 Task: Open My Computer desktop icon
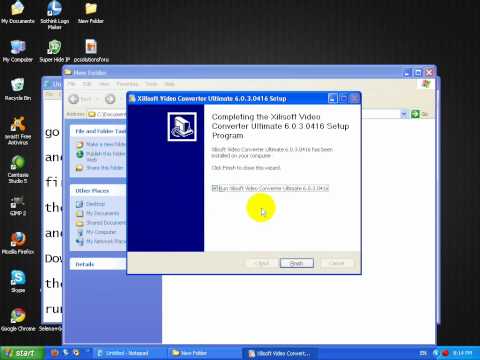click(x=18, y=52)
